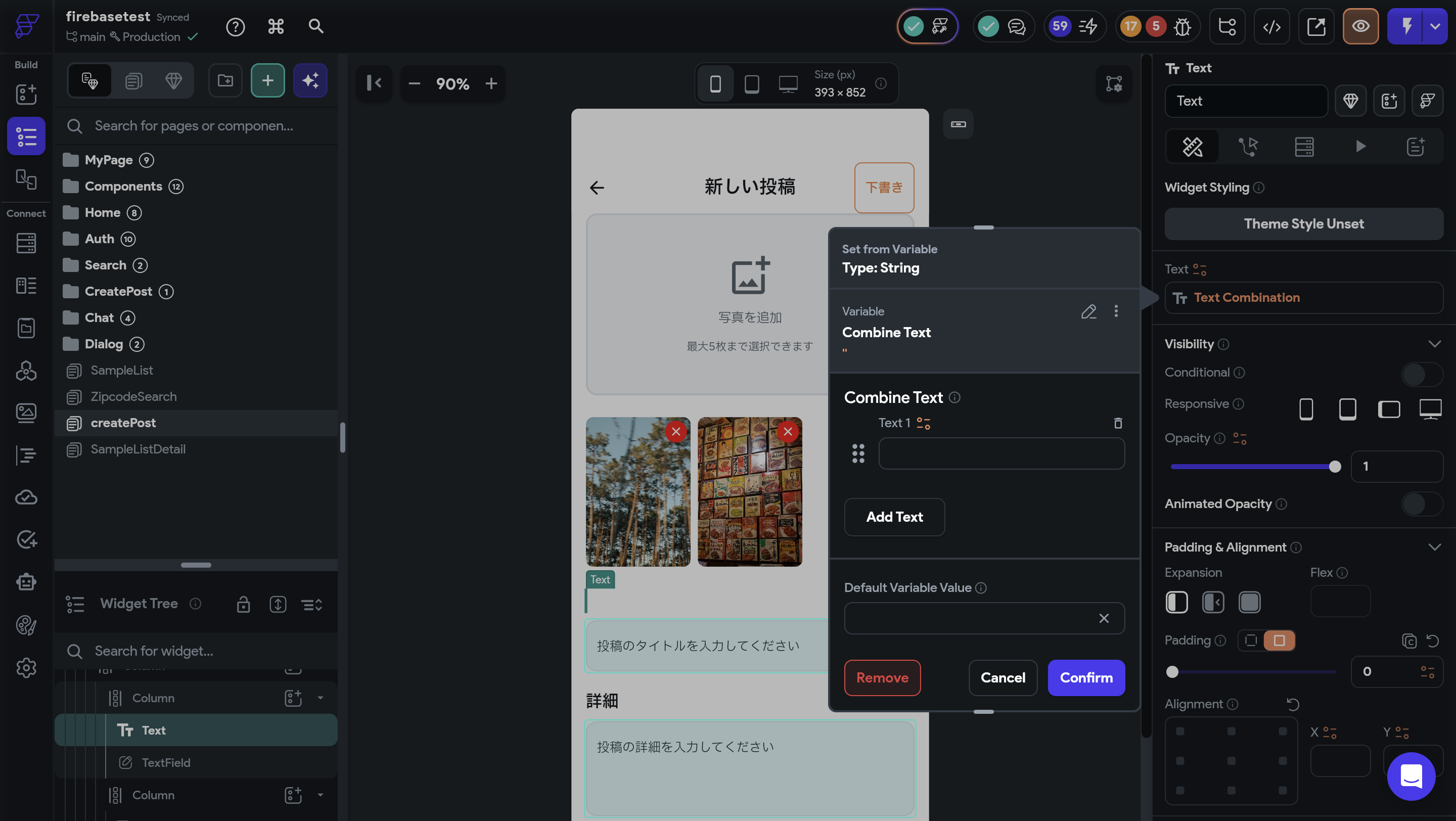Click the Confirm button
The width and height of the screenshot is (1456, 821).
pos(1086,677)
